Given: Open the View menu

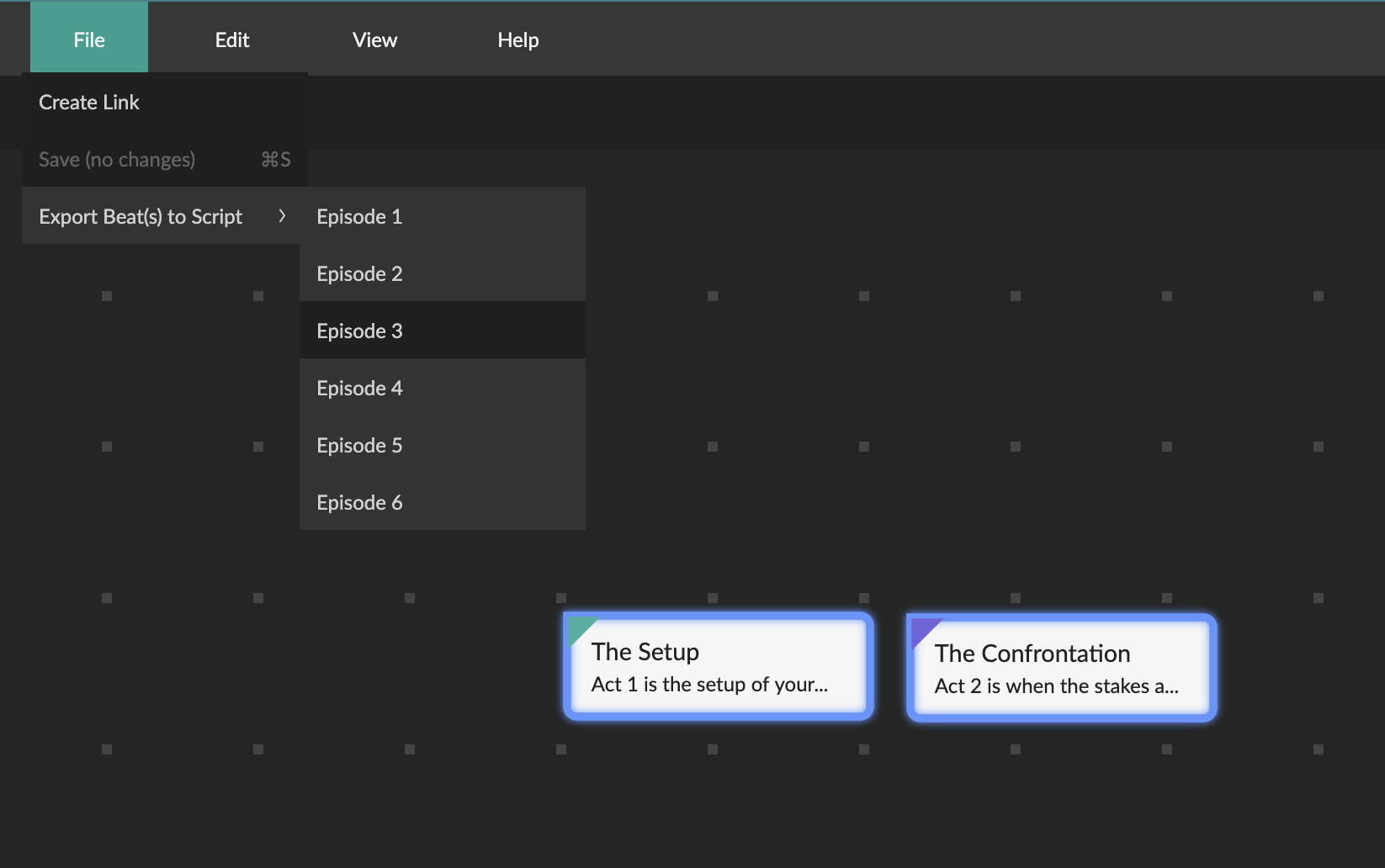Looking at the screenshot, I should click(x=374, y=40).
